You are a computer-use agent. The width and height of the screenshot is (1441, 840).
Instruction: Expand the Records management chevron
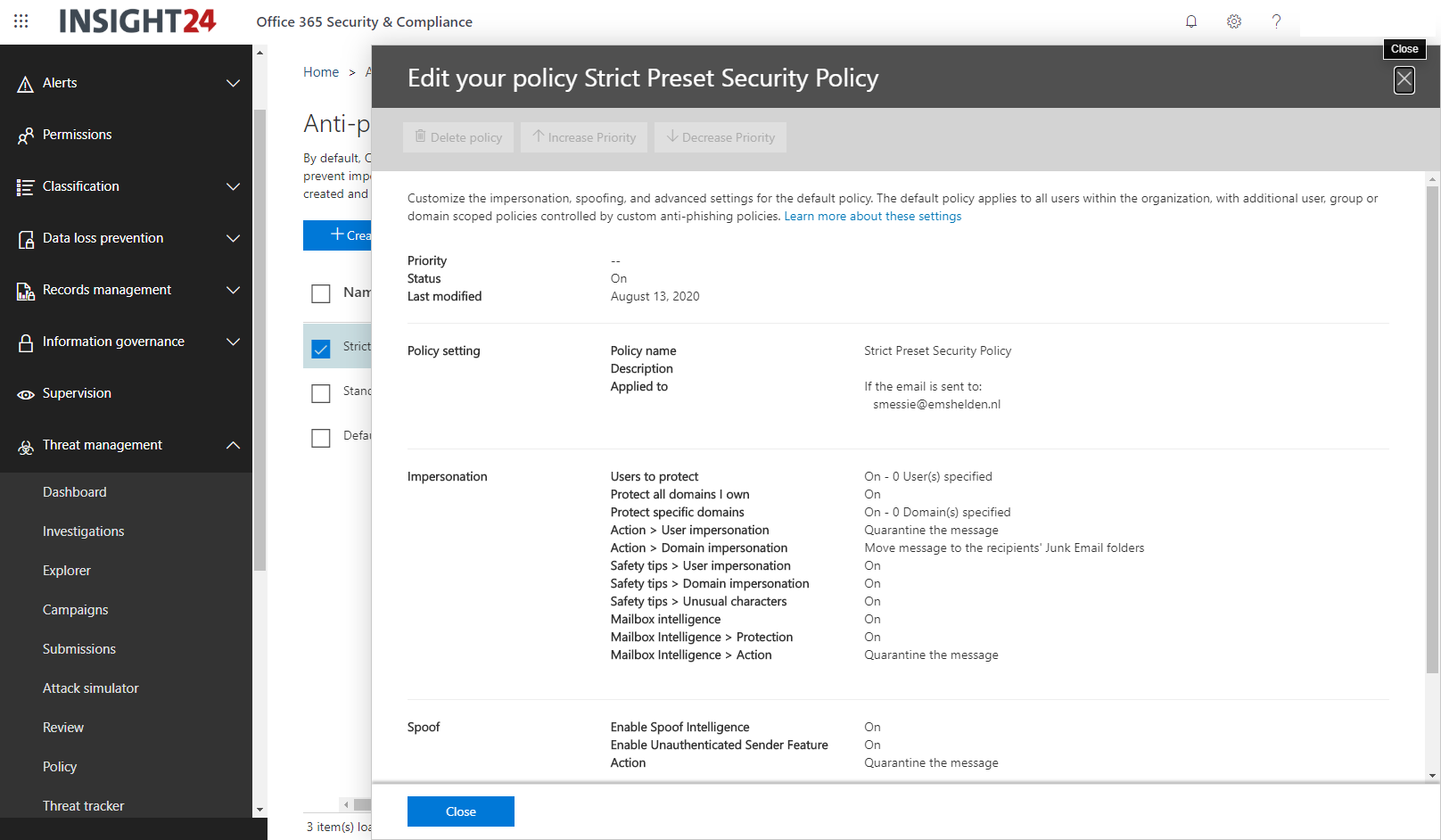click(x=234, y=290)
